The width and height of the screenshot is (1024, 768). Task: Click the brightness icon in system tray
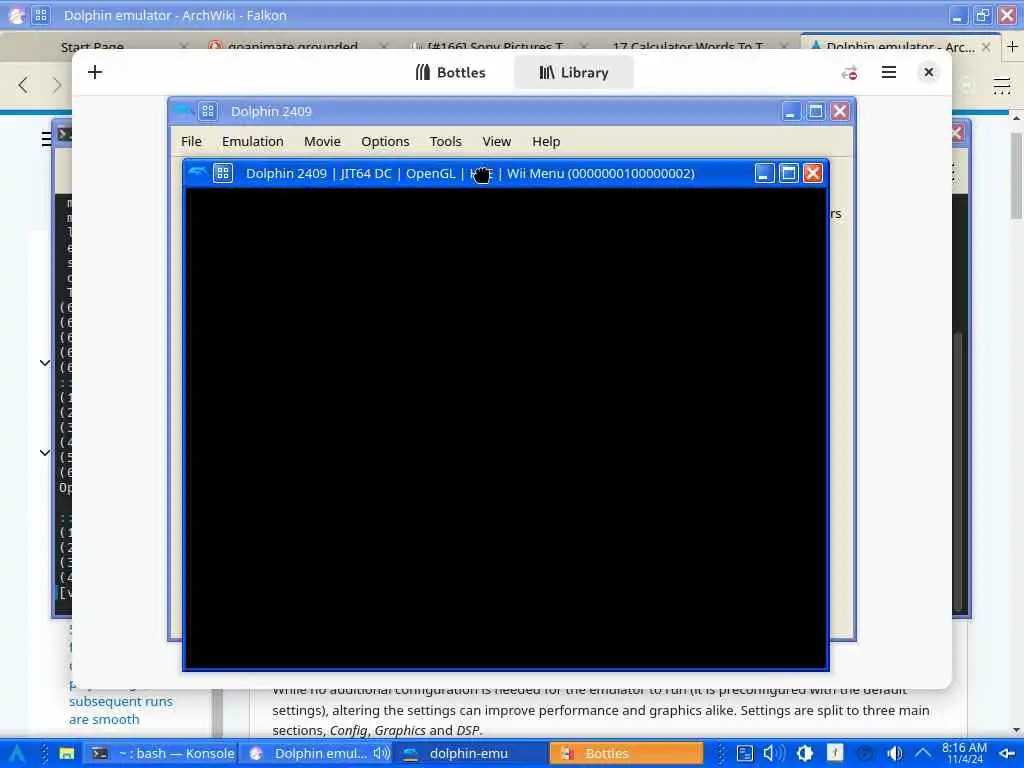click(x=805, y=753)
